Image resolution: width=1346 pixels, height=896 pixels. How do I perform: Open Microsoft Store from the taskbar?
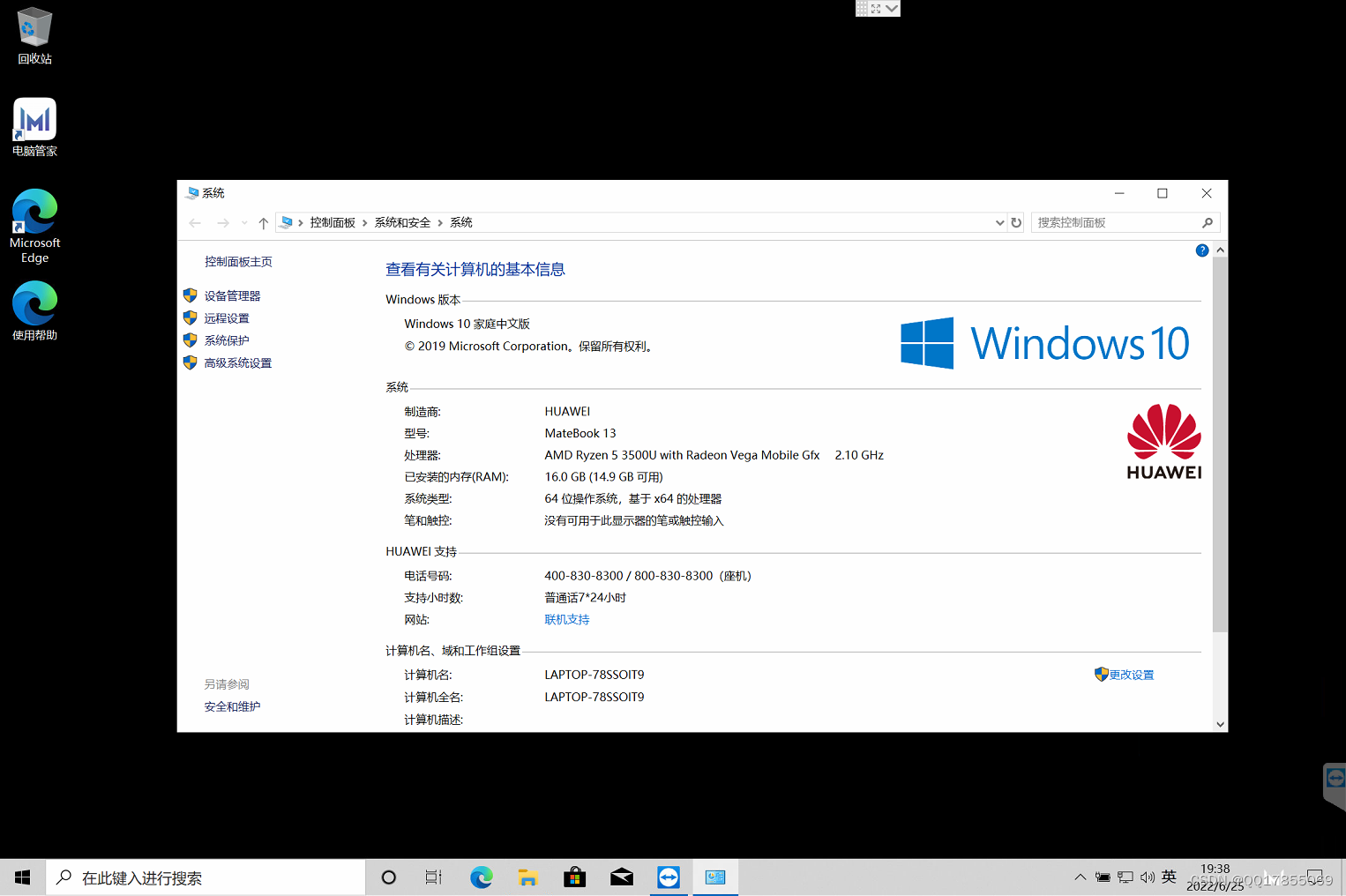575,877
